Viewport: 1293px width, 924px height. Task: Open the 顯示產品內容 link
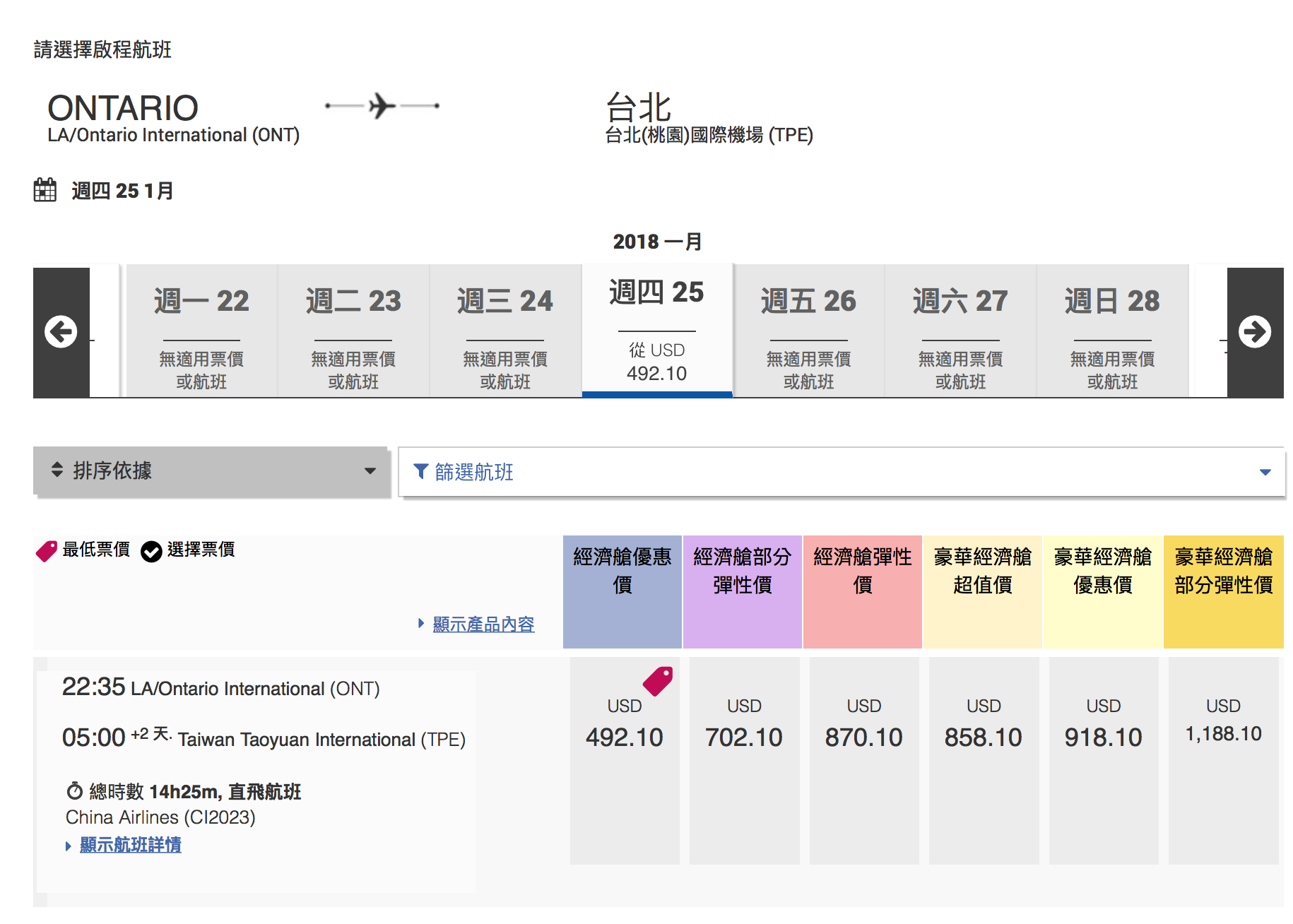pyautogui.click(x=483, y=624)
